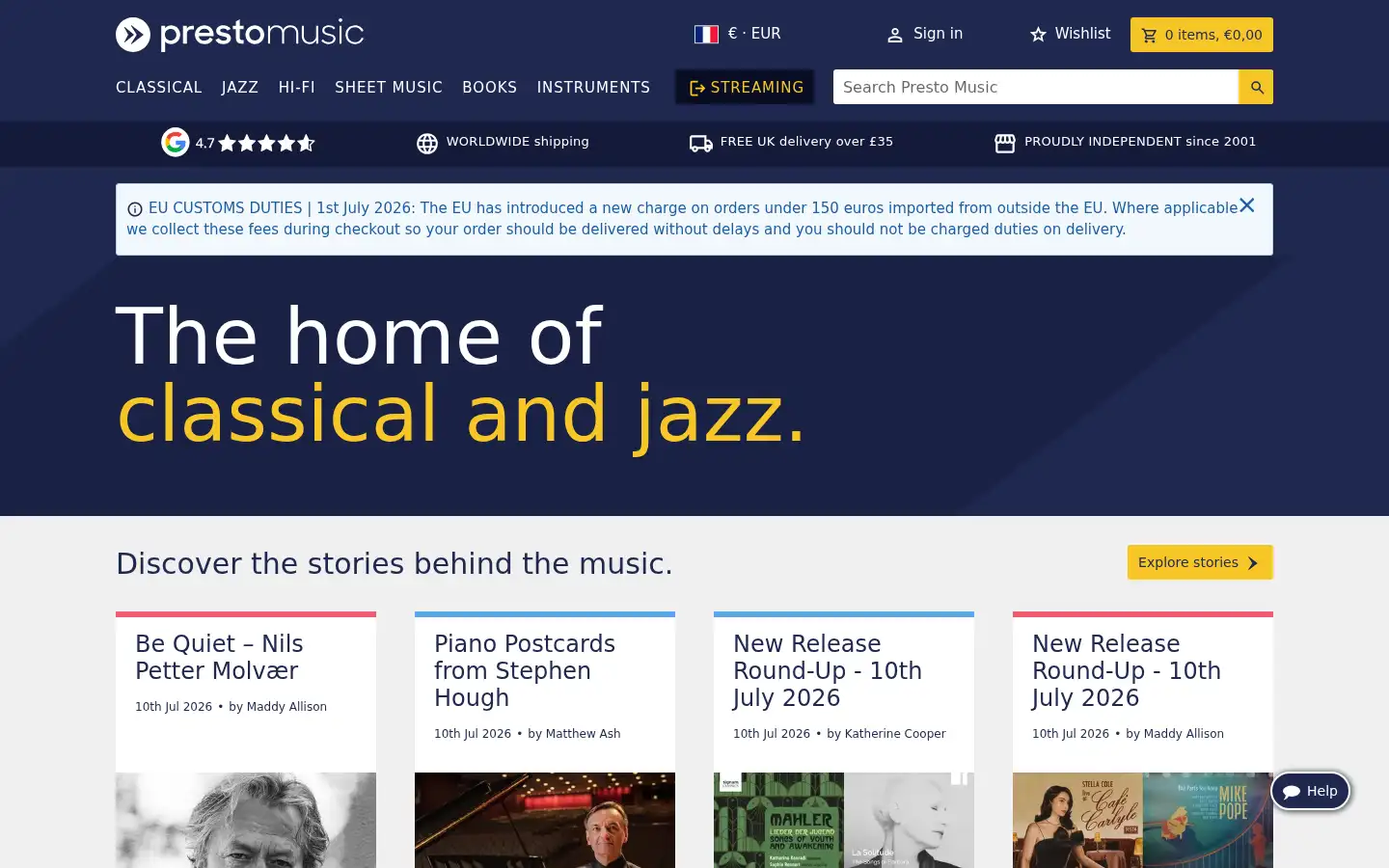Click the Mike Pope album cover
The height and width of the screenshot is (868, 1389).
pyautogui.click(x=1208, y=820)
